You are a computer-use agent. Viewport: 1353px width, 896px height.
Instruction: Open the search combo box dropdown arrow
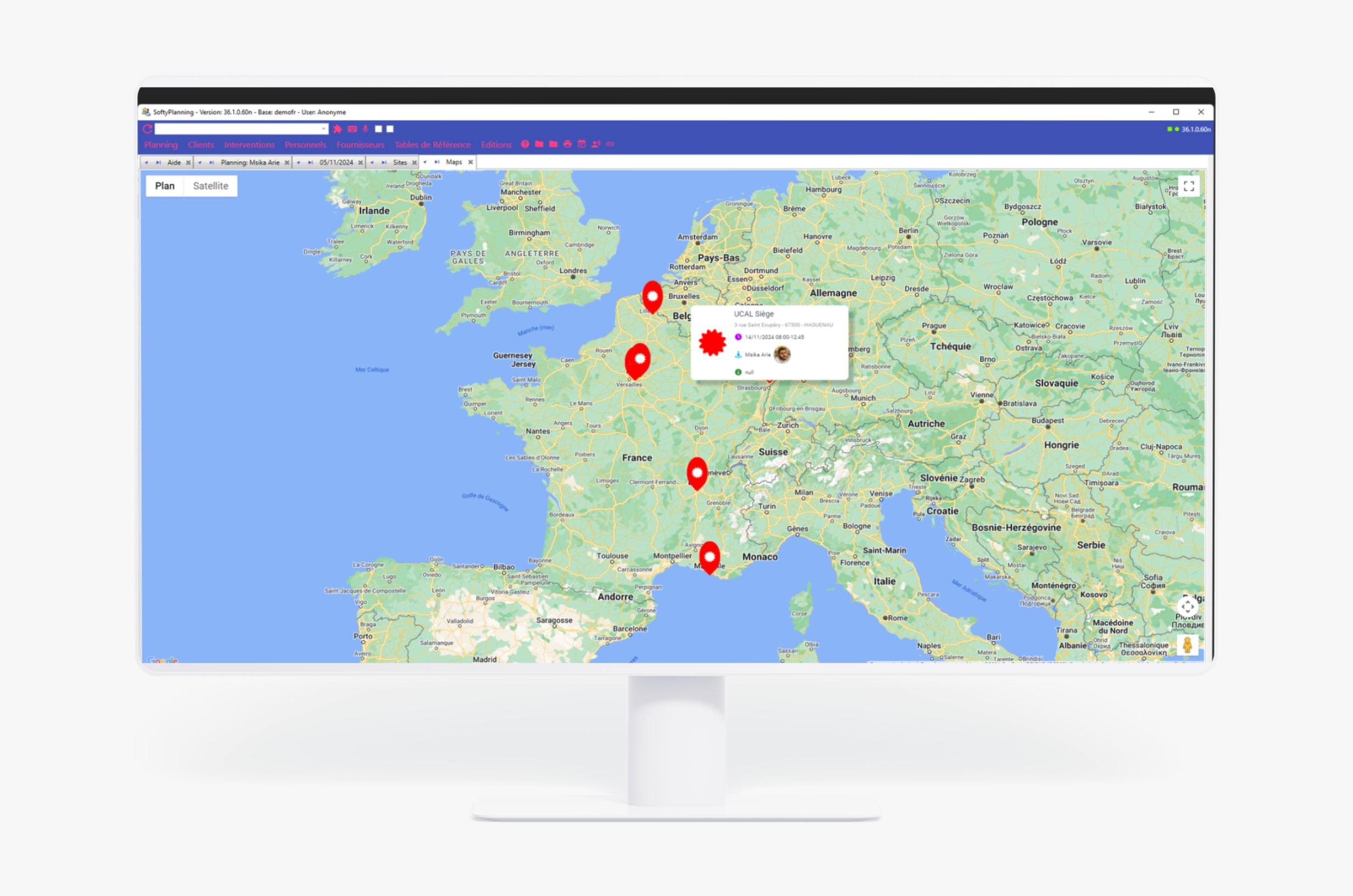323,129
